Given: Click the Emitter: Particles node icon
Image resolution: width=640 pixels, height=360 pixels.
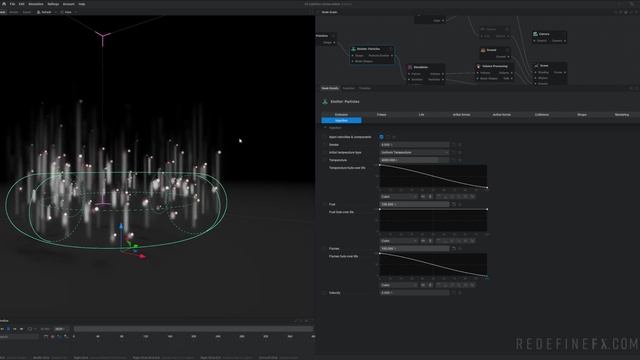Looking at the screenshot, I should click(353, 49).
